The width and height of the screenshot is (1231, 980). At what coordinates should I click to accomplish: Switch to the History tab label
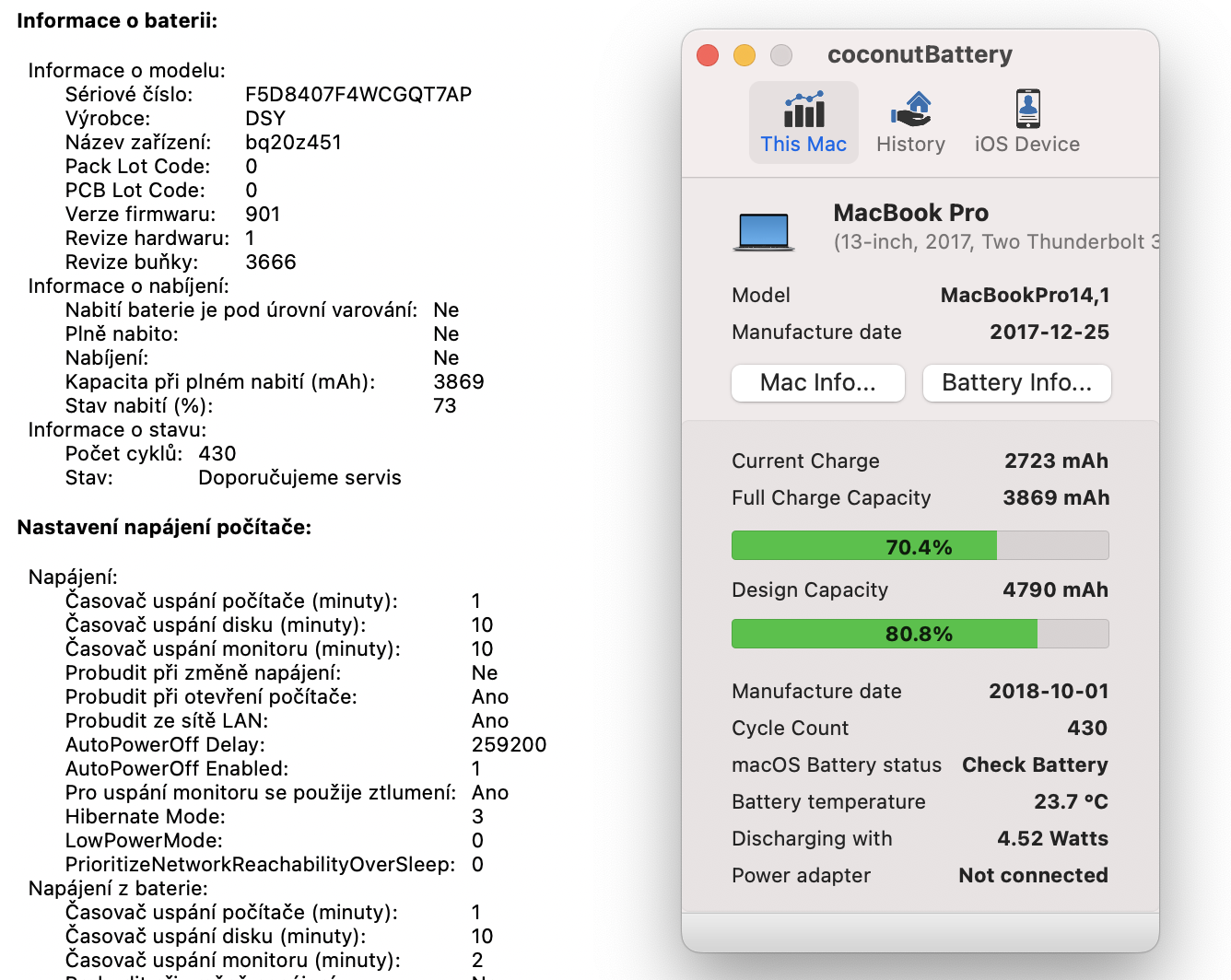911,145
